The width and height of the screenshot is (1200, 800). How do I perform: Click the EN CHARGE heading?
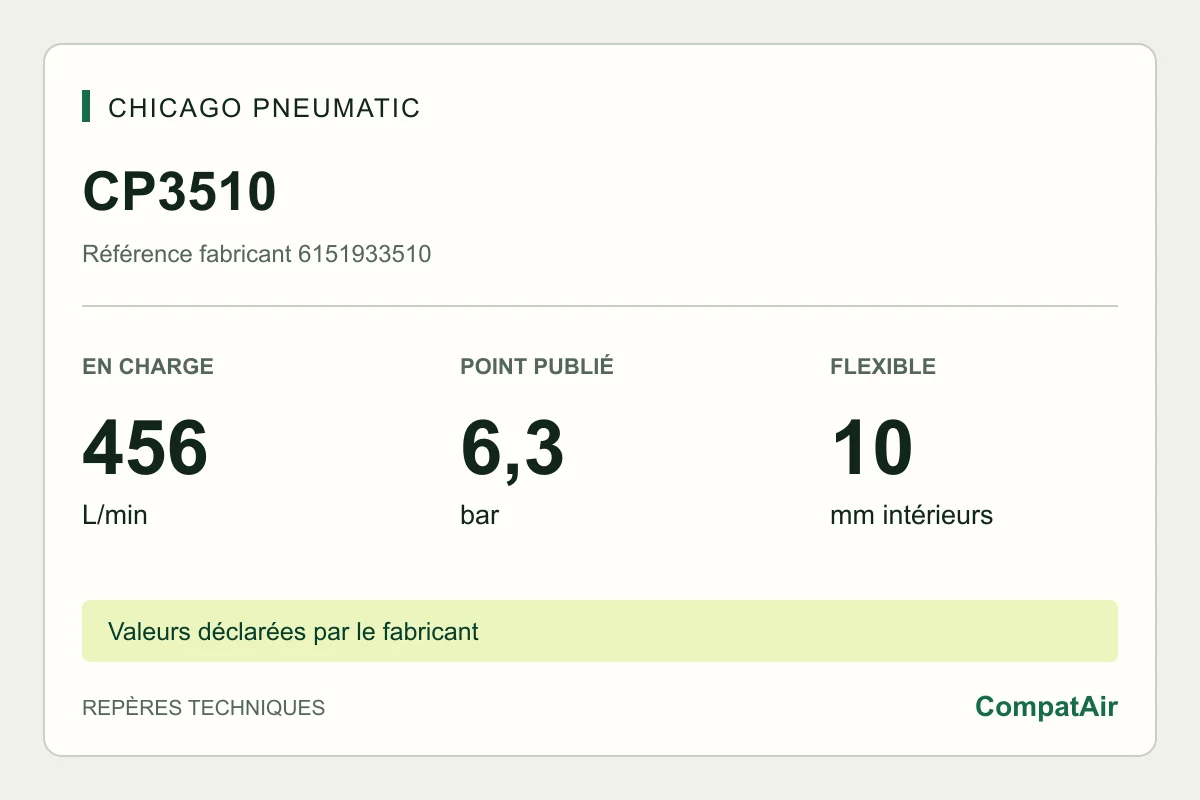148,366
